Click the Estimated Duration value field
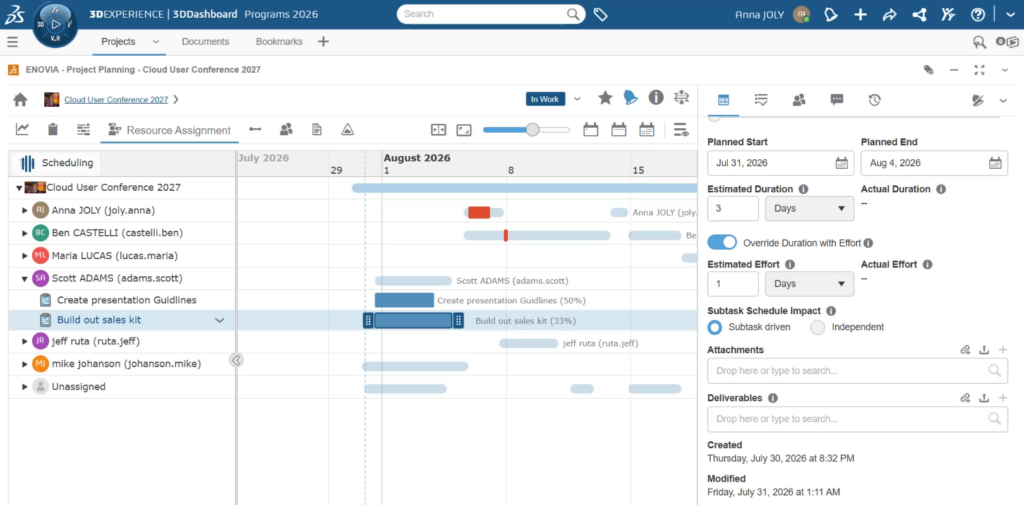Viewport: 1024px width, 505px height. click(x=733, y=208)
